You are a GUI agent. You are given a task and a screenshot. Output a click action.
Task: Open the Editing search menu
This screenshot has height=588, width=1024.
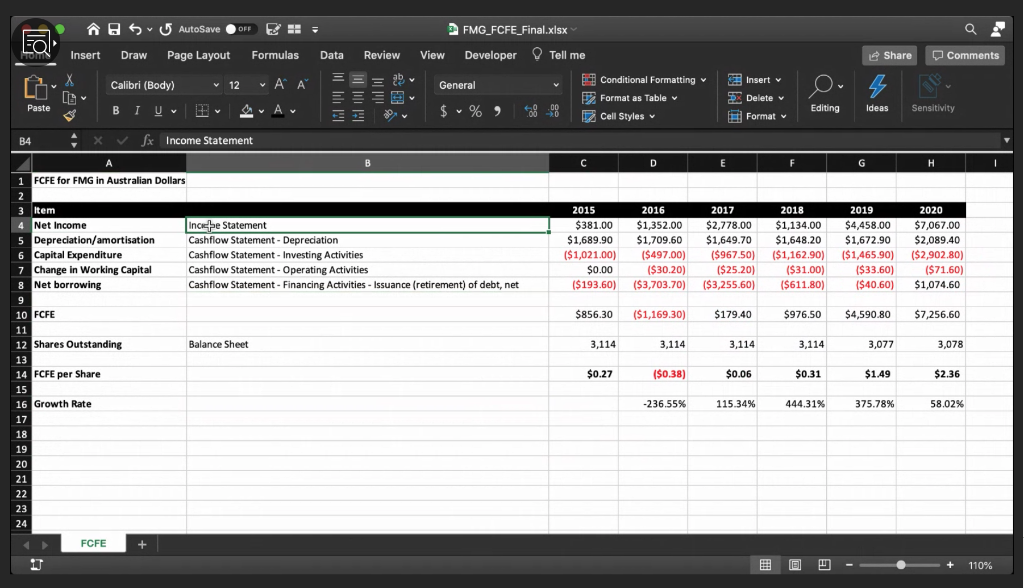tap(825, 94)
